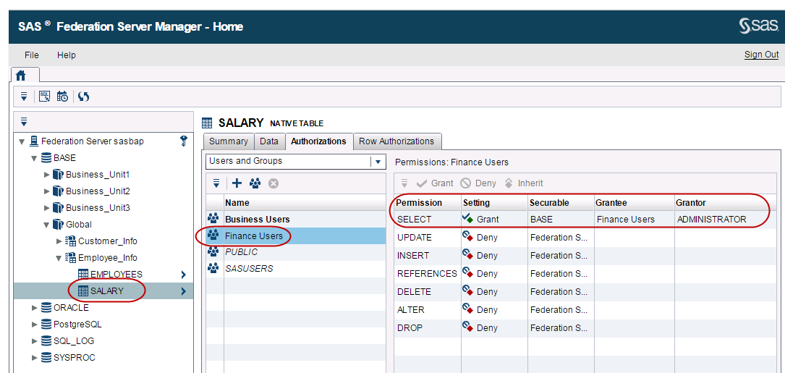Click the Federation Server computer icon
The width and height of the screenshot is (796, 384).
[34, 141]
